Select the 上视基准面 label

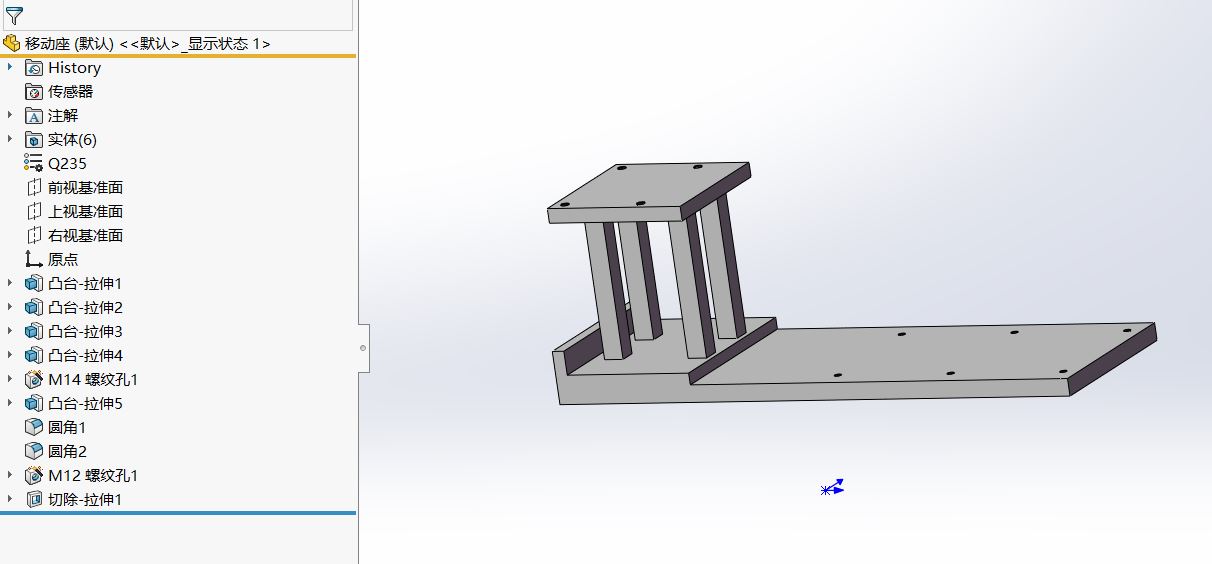(x=85, y=212)
